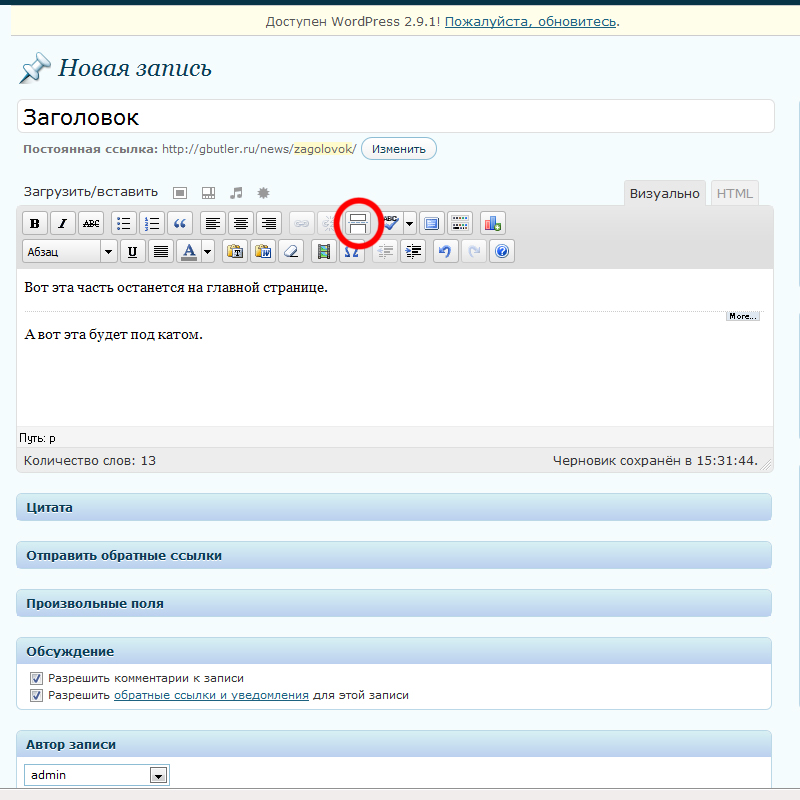Image resolution: width=800 pixels, height=800 pixels.
Task: Insert the More tag
Action: pyautogui.click(x=358, y=223)
